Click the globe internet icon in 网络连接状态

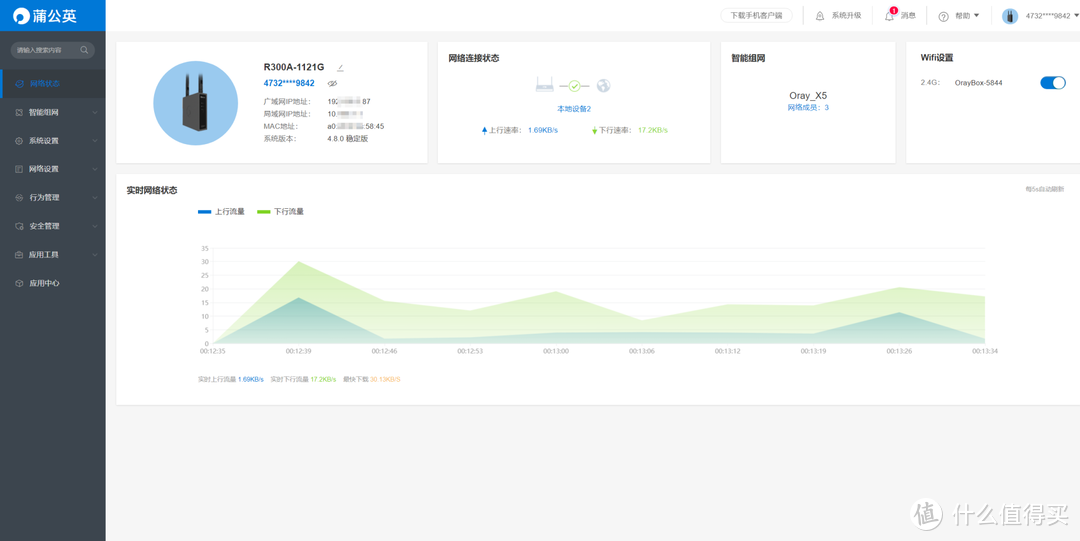tap(603, 86)
